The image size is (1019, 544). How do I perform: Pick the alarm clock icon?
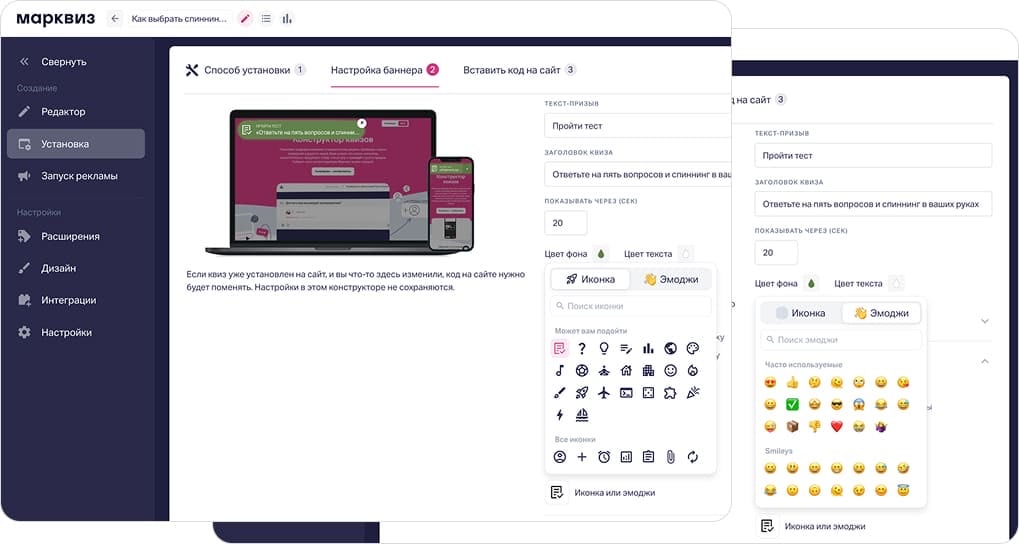pos(604,457)
